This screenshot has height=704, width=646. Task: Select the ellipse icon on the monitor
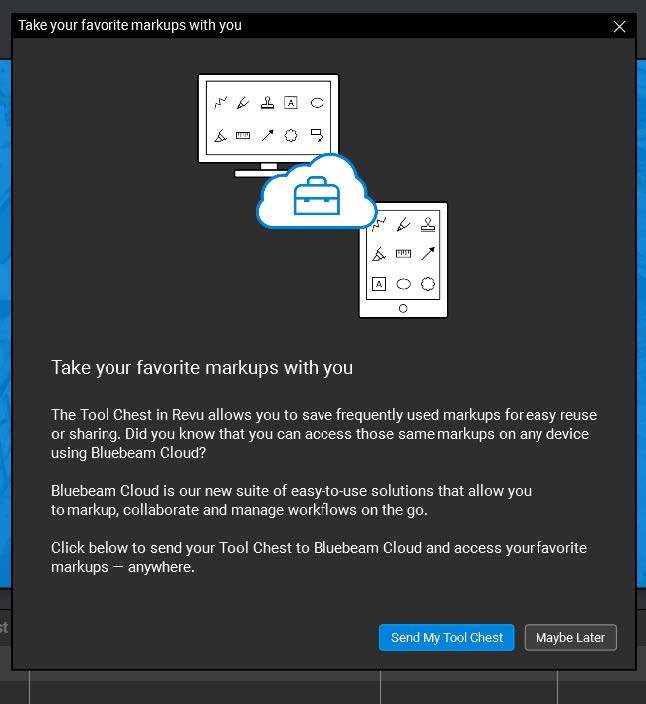click(x=317, y=102)
